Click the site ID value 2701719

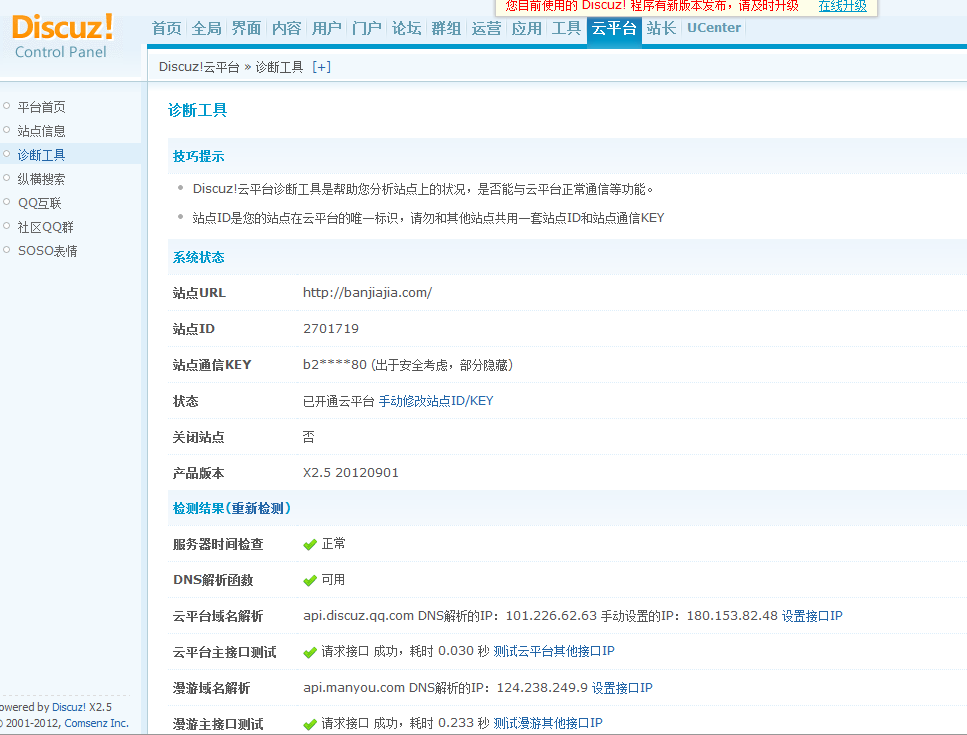point(331,329)
